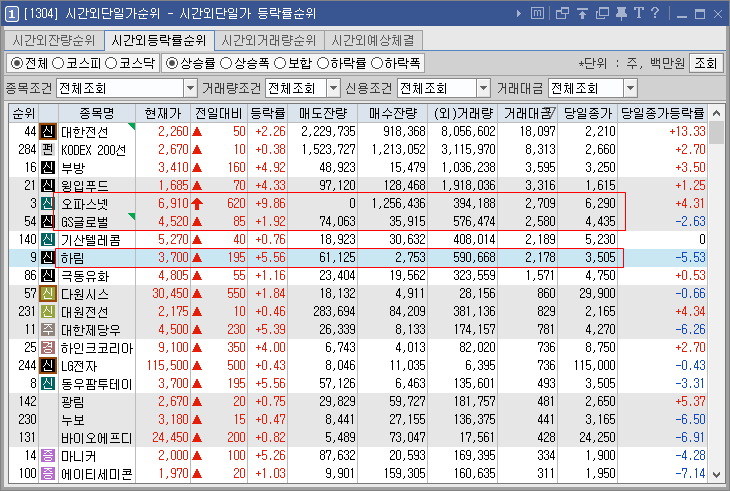Open the 종목조건 dropdown
Image resolution: width=730 pixels, height=491 pixels.
point(190,88)
